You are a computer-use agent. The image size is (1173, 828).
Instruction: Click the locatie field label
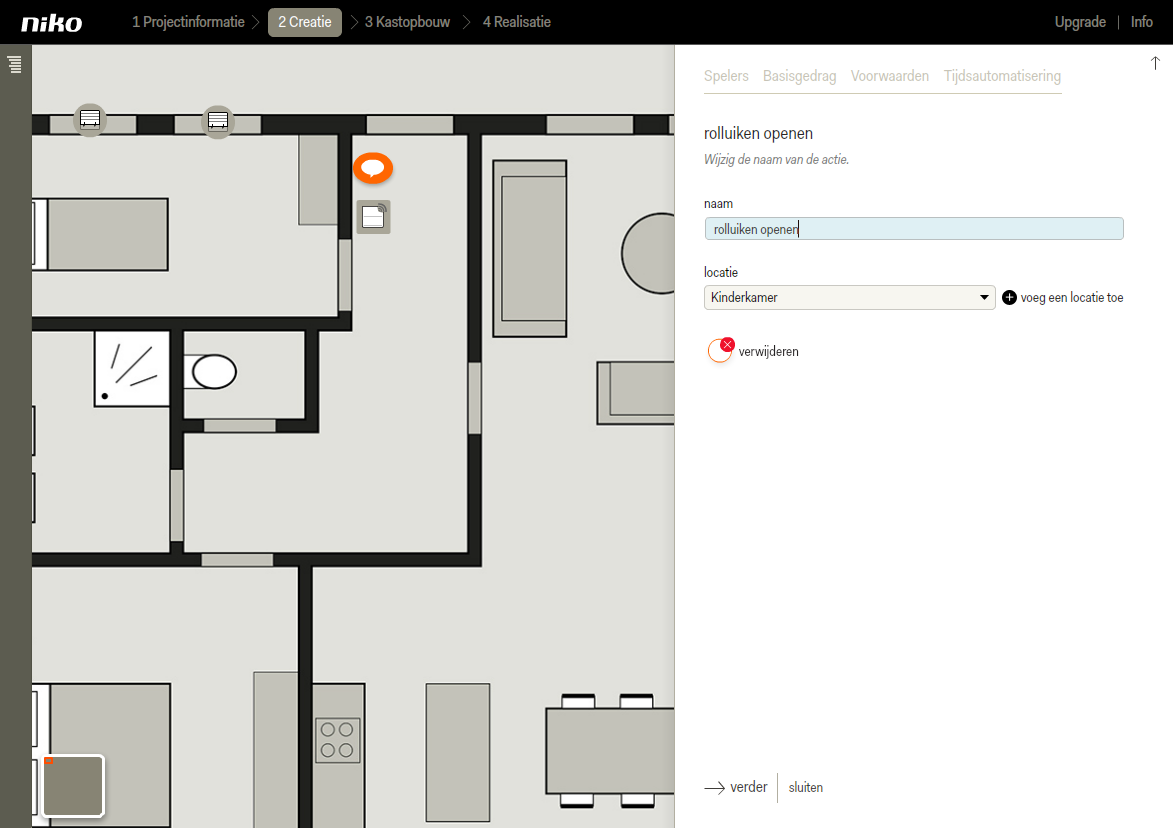coord(721,272)
